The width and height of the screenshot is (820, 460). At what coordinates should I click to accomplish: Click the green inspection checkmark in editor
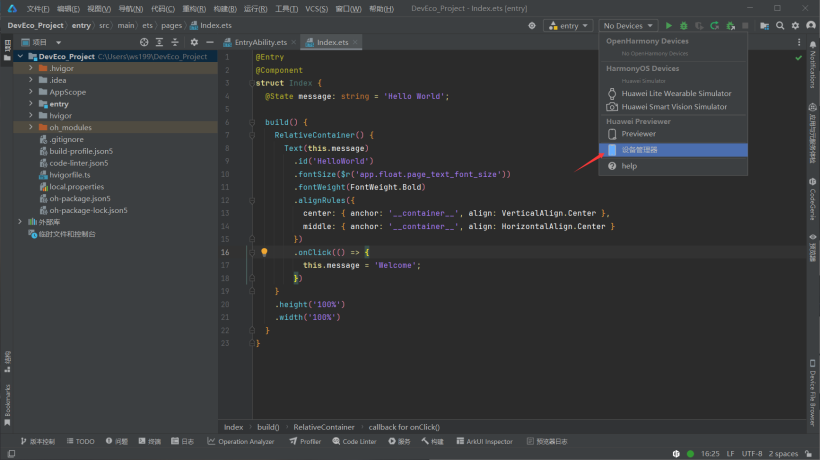coord(799,58)
